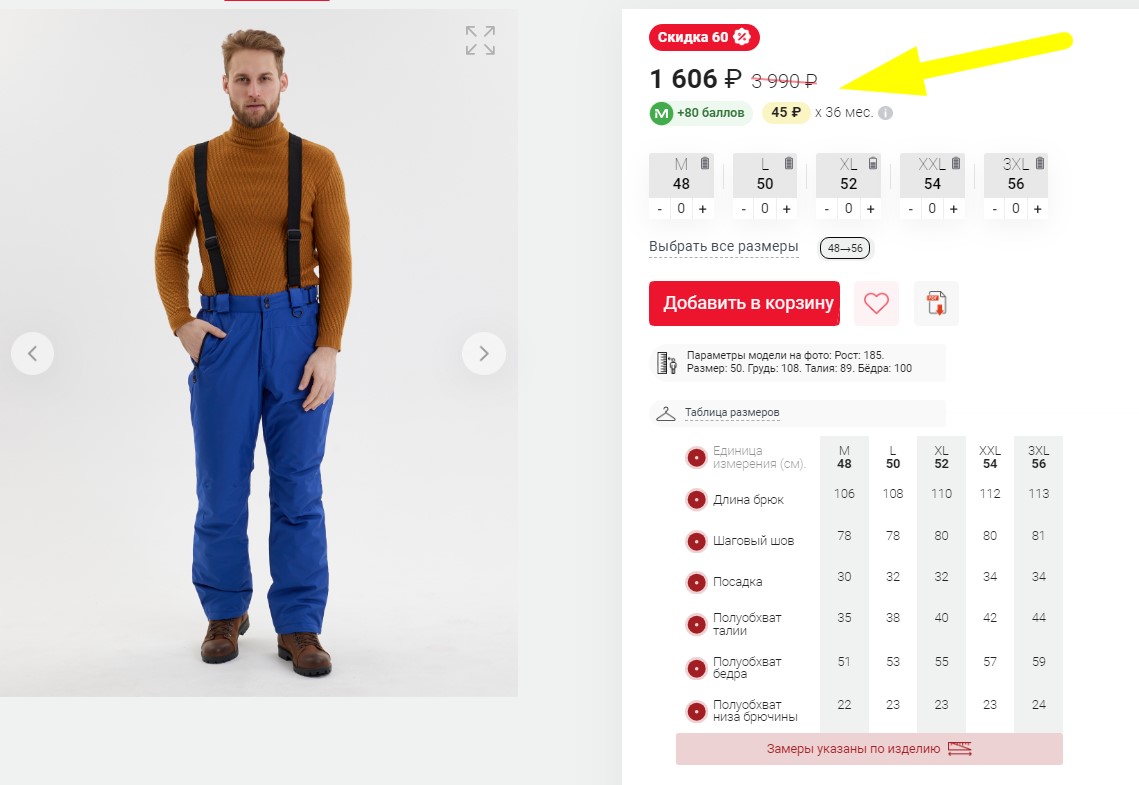Click the quantity field for size L 50
1139x785 pixels.
(x=764, y=209)
